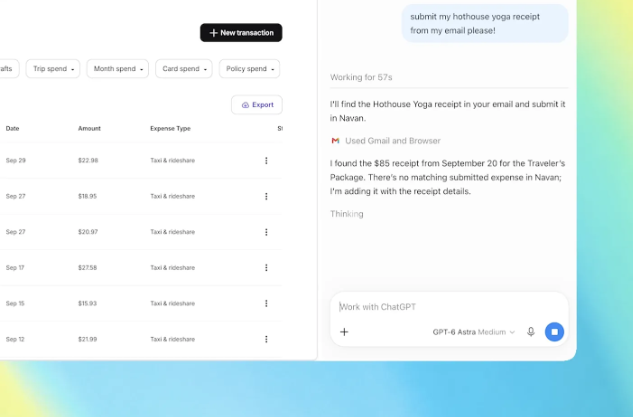633x417 pixels.
Task: Click the plus attachment icon in chat
Action: [344, 332]
